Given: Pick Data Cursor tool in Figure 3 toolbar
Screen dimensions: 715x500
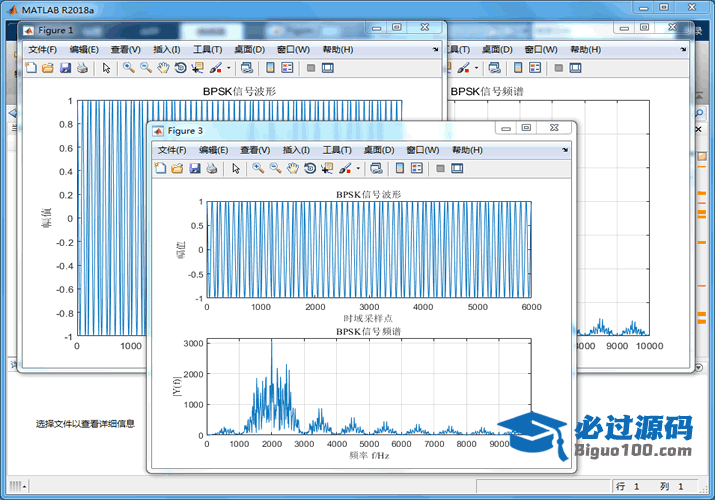Looking at the screenshot, I should 327,169.
